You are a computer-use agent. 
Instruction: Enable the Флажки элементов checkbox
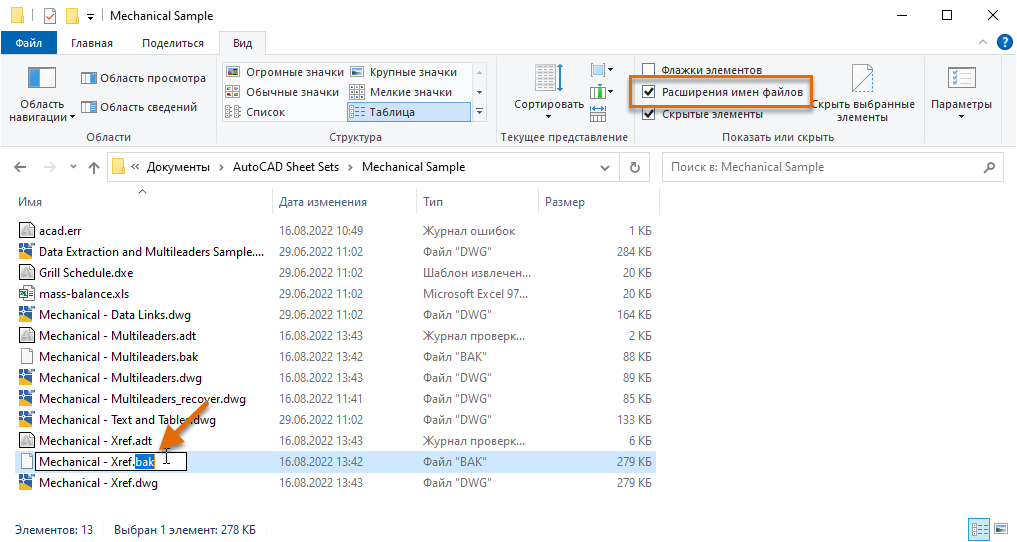click(x=649, y=69)
